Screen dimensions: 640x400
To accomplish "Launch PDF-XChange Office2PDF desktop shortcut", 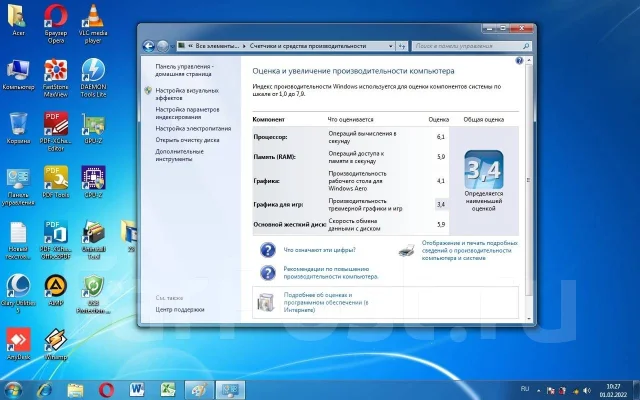I will (56, 241).
